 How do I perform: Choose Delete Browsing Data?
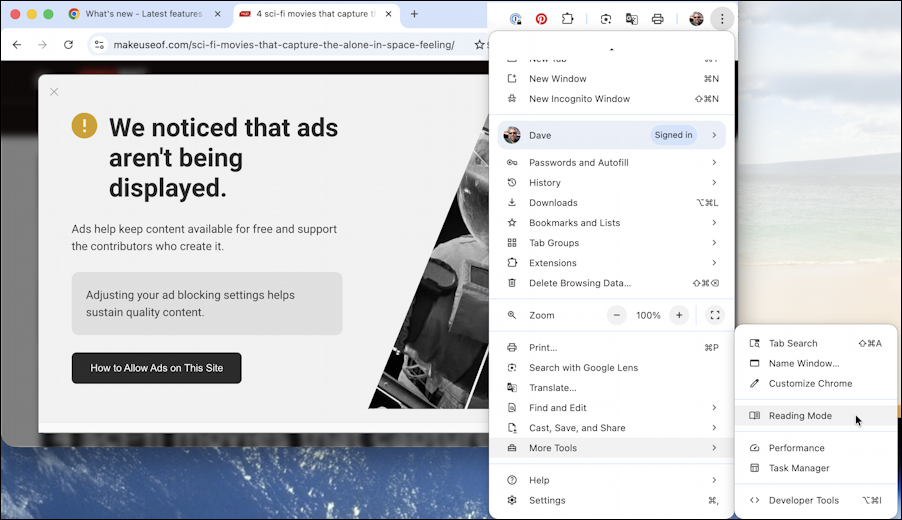[612, 283]
